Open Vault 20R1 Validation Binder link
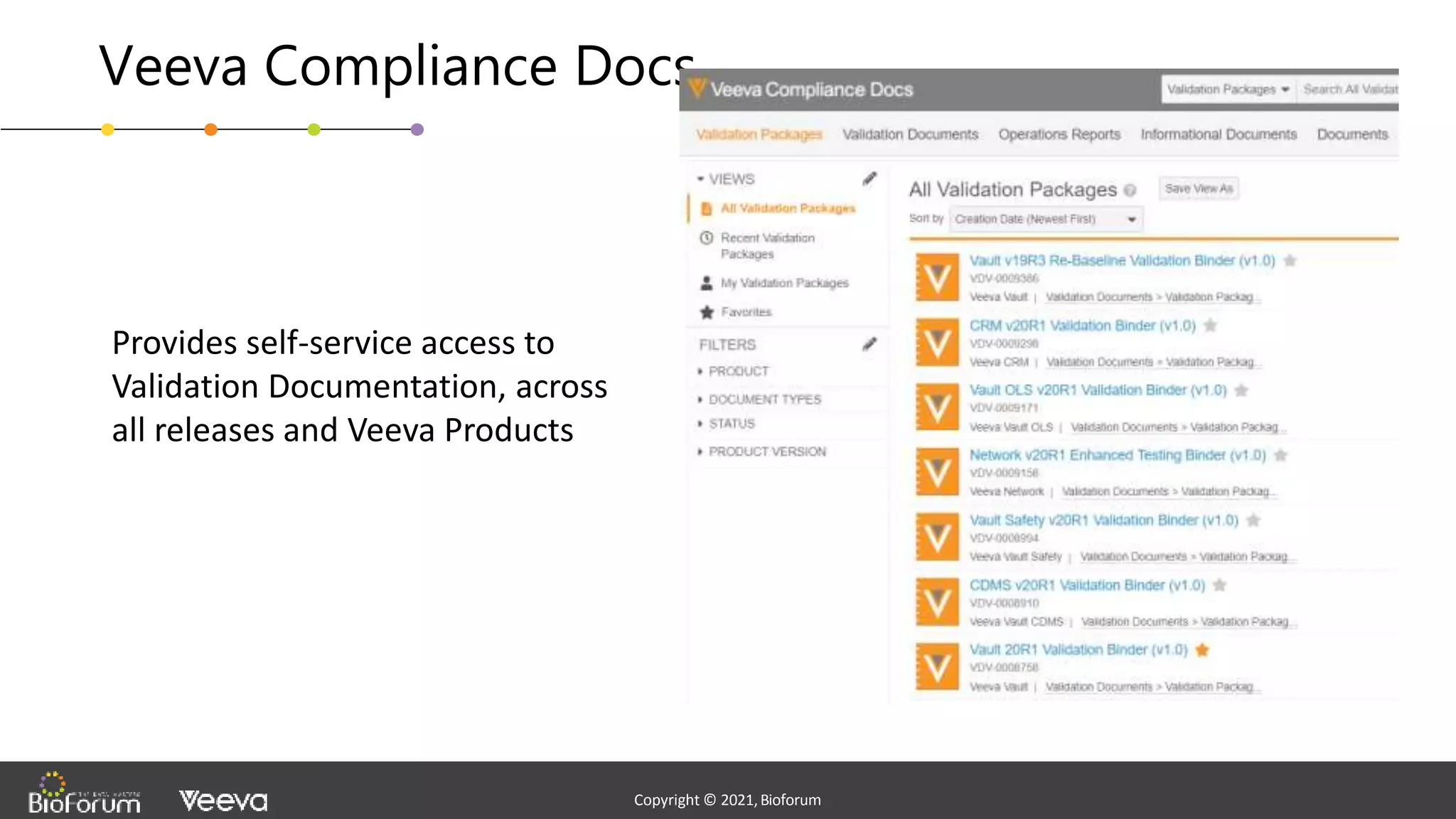This screenshot has width=1456, height=819. [1078, 650]
